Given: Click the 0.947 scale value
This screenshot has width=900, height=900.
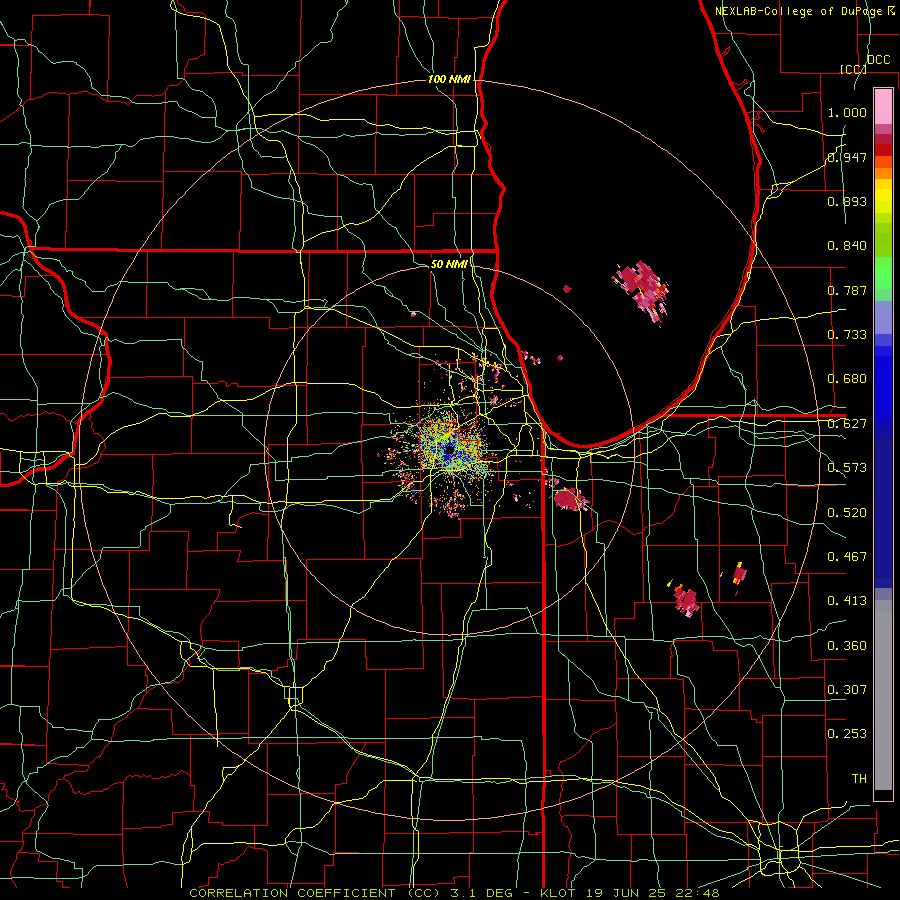Looking at the screenshot, I should point(847,157).
